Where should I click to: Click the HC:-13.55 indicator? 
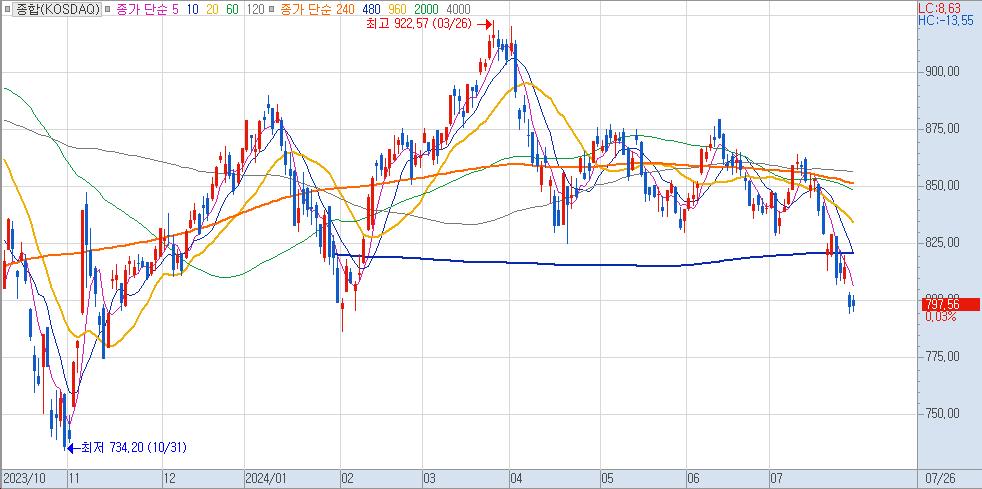946,20
